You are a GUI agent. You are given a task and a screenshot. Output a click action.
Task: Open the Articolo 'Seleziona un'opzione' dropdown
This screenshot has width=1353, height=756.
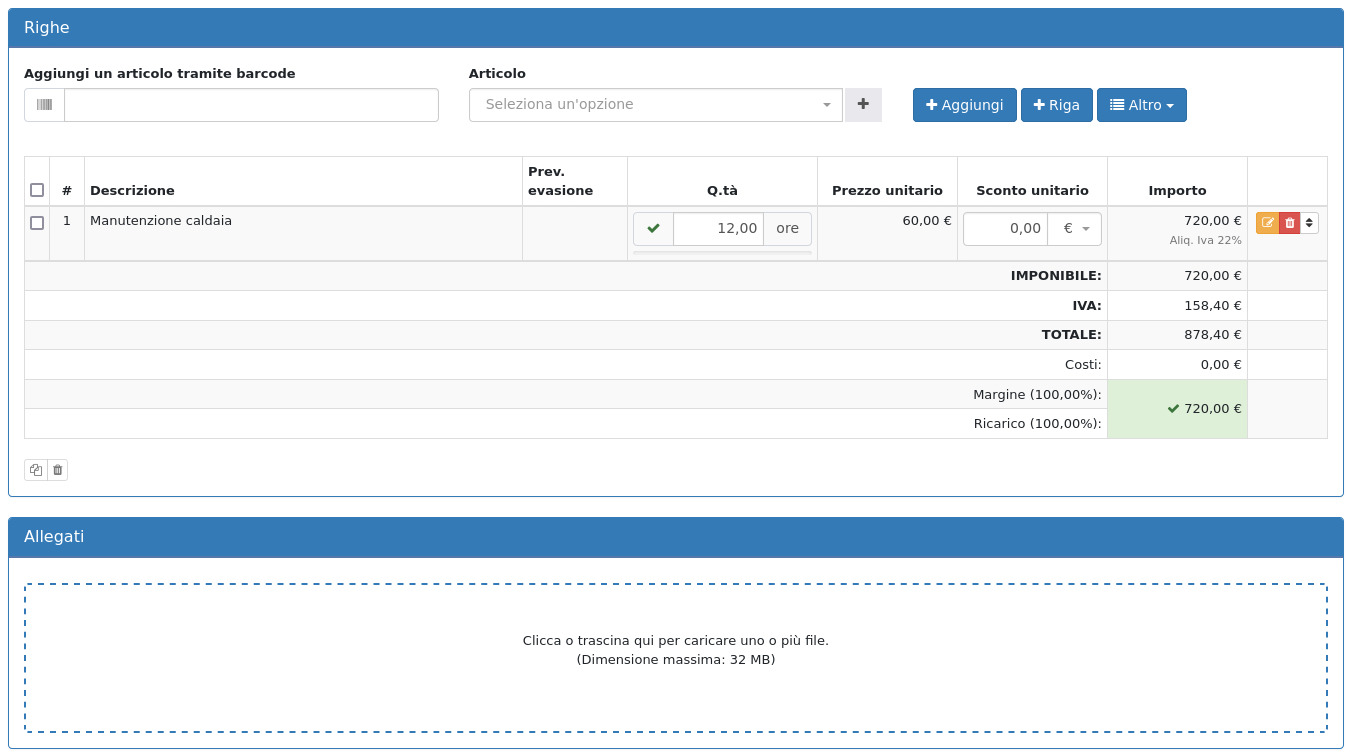(x=655, y=105)
